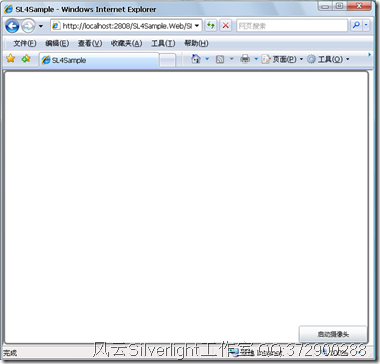Viewport: 380px width, 364px height.
Task: Open the Favorites Center star
Action: (11, 59)
